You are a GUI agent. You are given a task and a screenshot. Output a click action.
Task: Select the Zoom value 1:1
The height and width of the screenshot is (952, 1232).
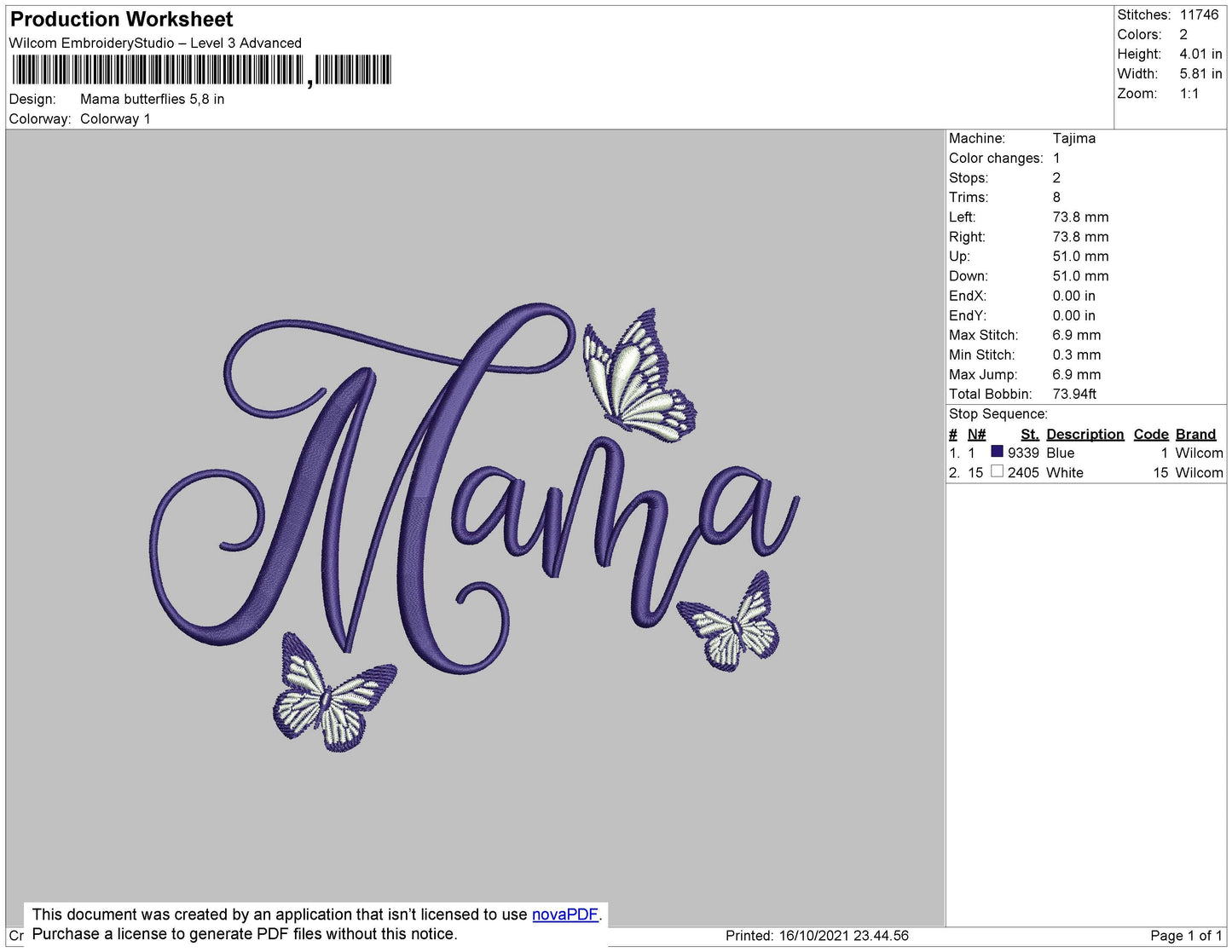pyautogui.click(x=1189, y=93)
